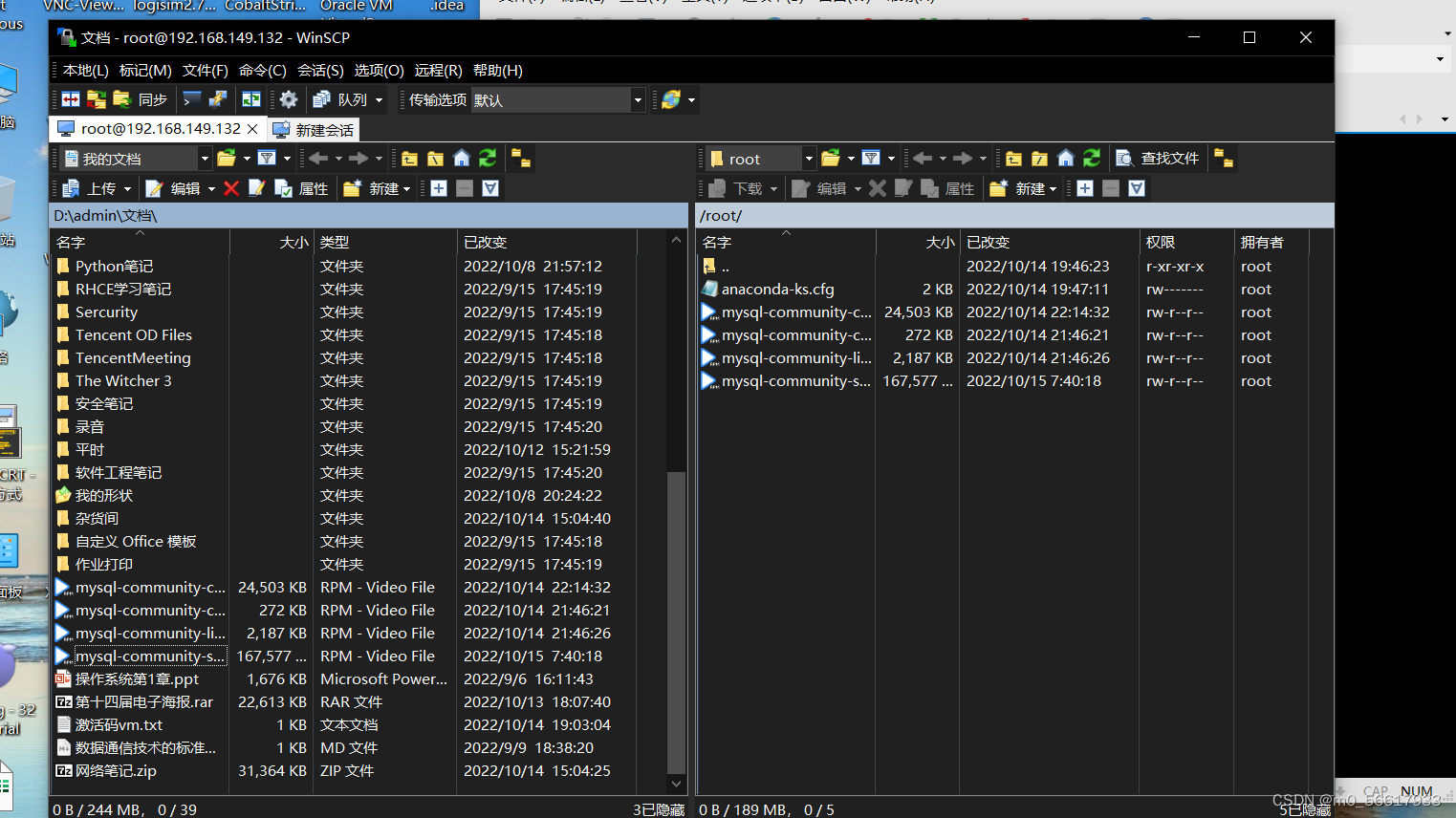
Task: Click the remote invert selection icon
Action: pyautogui.click(x=1137, y=188)
